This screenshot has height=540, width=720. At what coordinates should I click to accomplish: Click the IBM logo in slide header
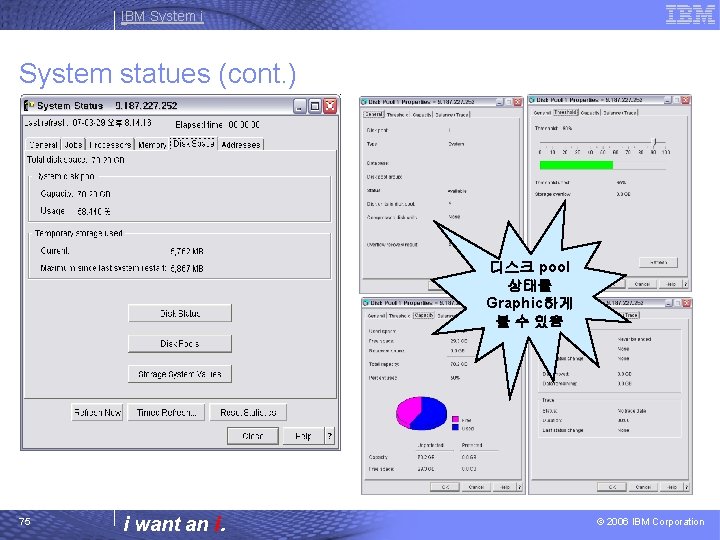coord(690,15)
